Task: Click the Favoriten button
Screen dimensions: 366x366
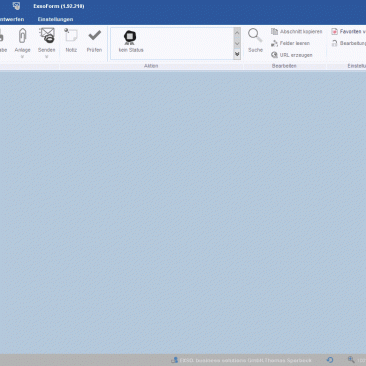Action: point(348,32)
